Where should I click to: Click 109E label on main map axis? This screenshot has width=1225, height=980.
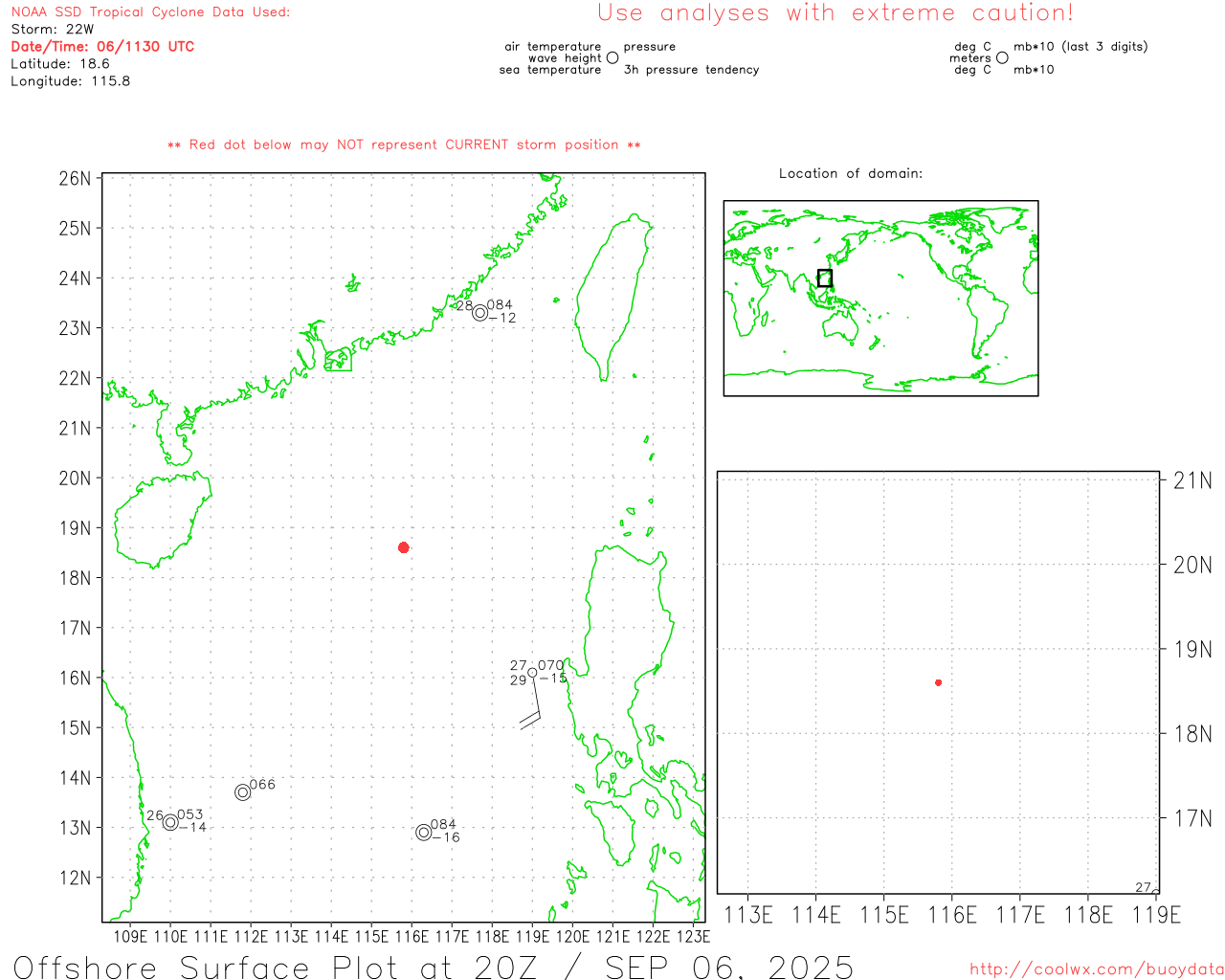coord(130,936)
